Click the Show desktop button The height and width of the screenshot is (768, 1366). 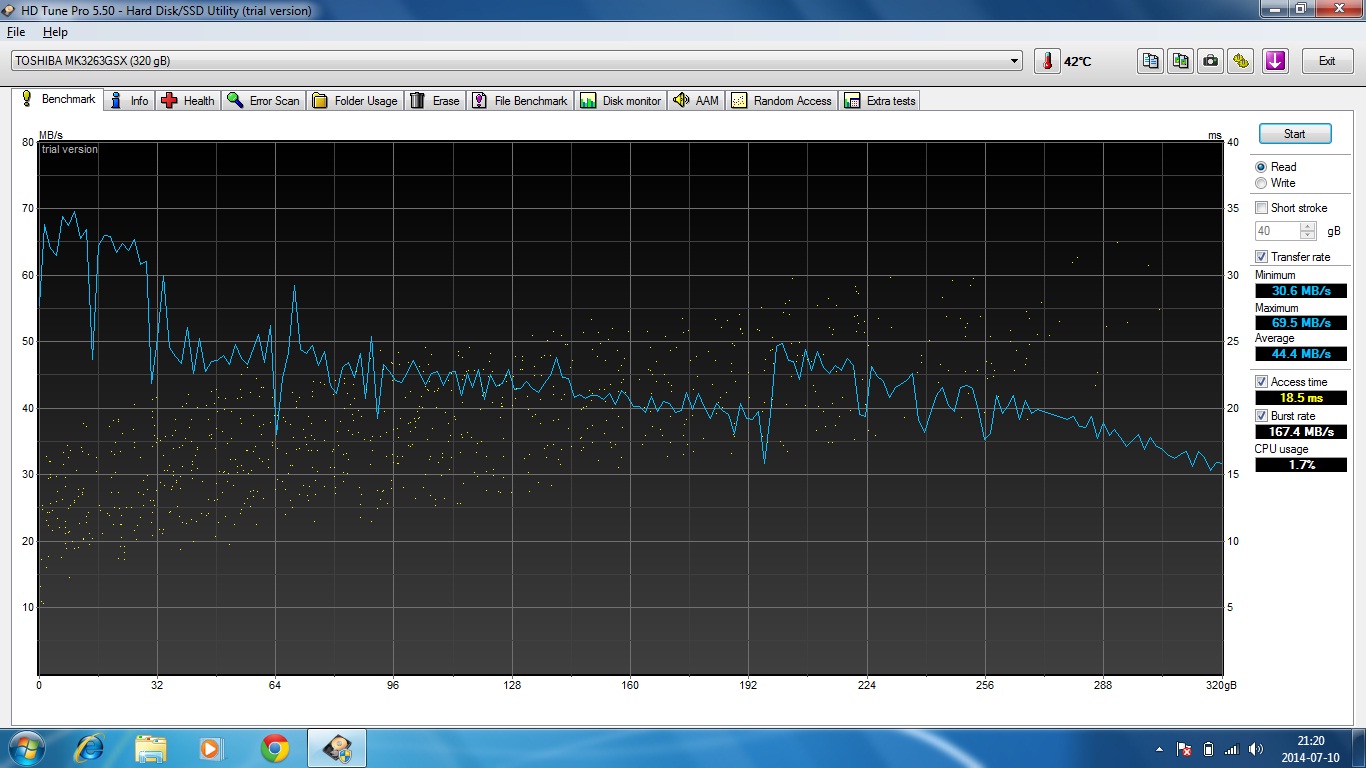pyautogui.click(x=1359, y=748)
